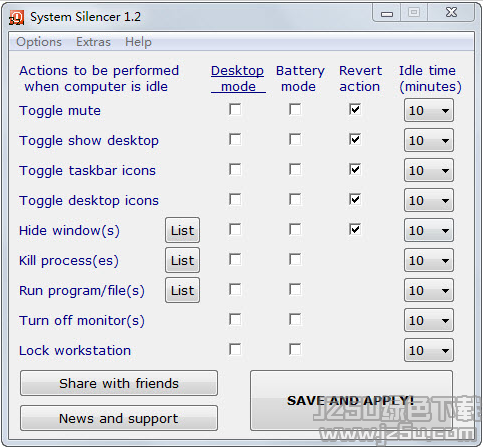This screenshot has height=447, width=483.
Task: Click the News and support button
Action: pos(119,418)
